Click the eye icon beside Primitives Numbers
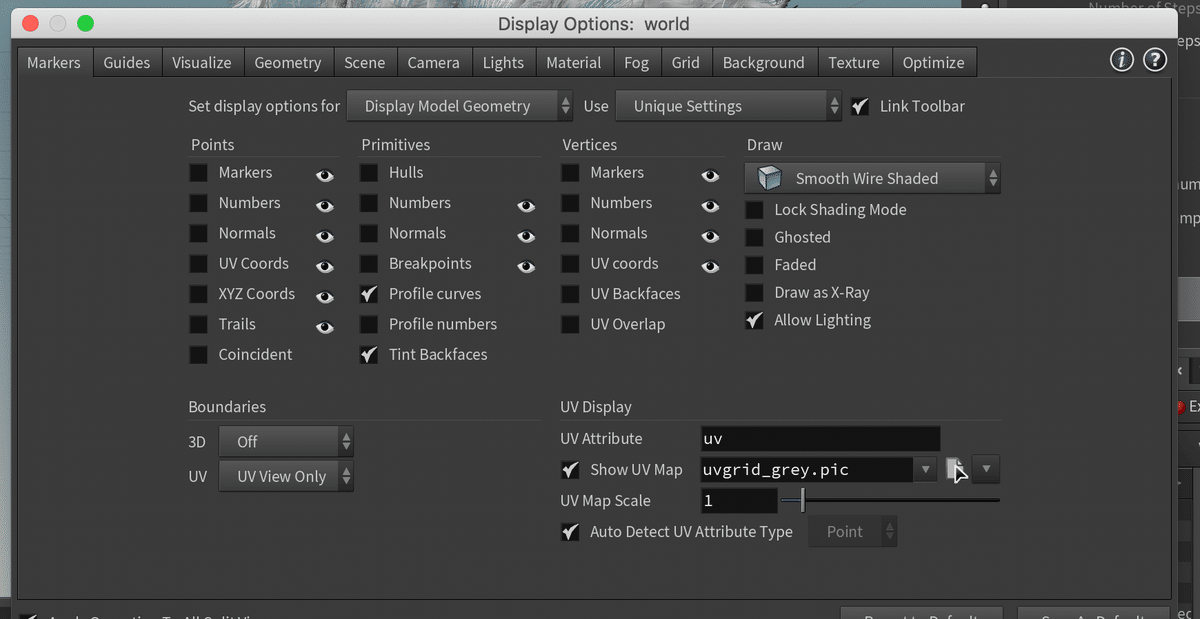1200x619 pixels. coord(526,206)
